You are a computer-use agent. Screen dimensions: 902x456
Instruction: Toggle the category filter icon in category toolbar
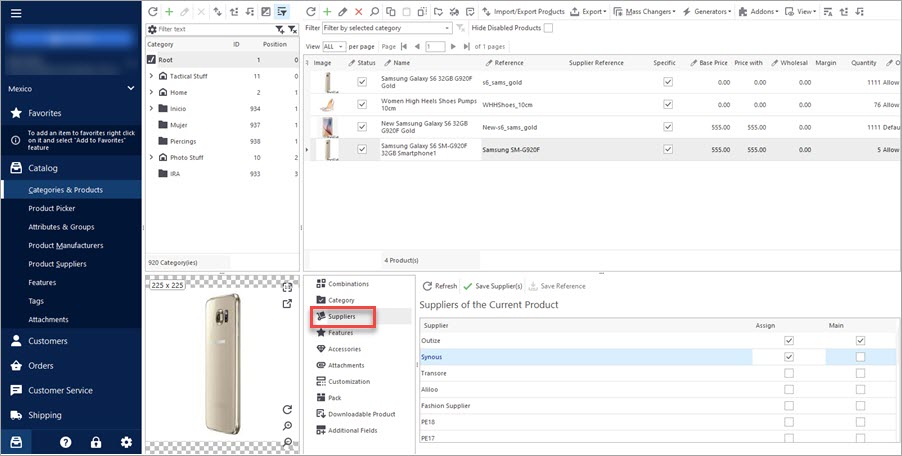point(282,12)
